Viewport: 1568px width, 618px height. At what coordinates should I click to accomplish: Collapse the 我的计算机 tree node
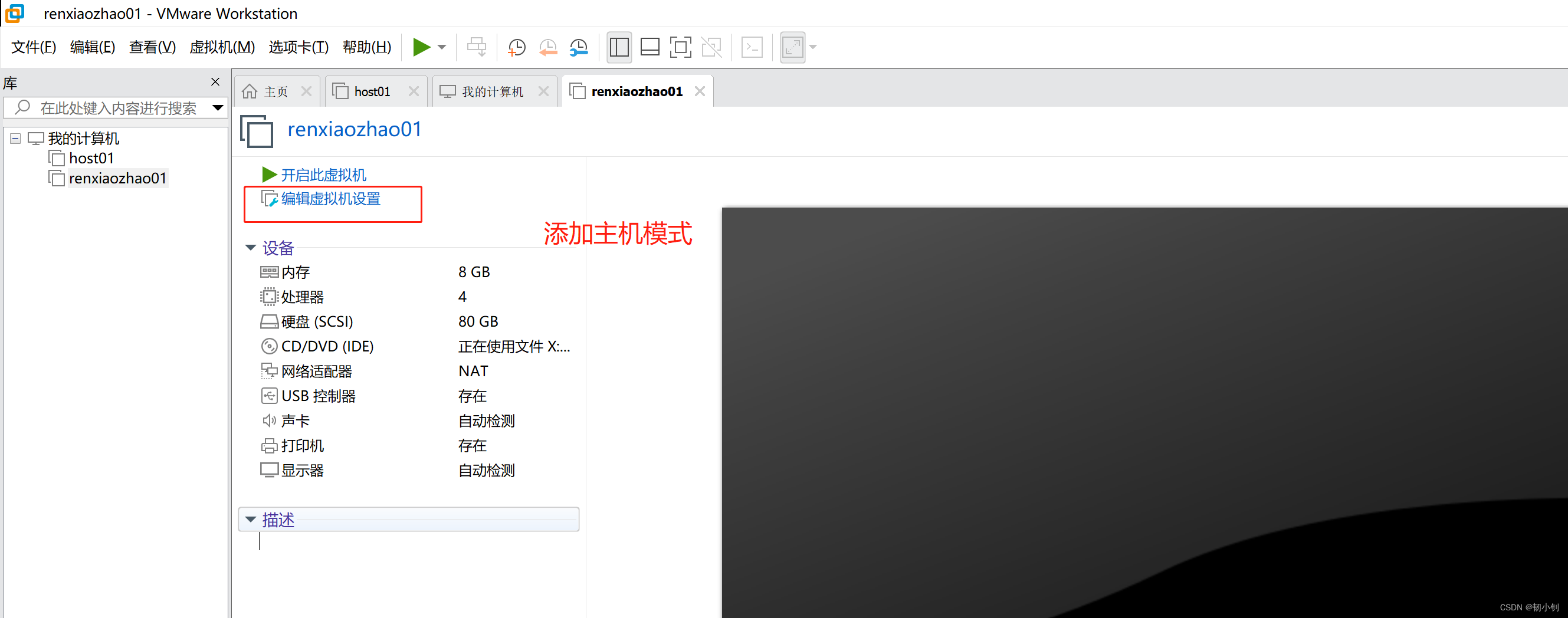pyautogui.click(x=15, y=139)
